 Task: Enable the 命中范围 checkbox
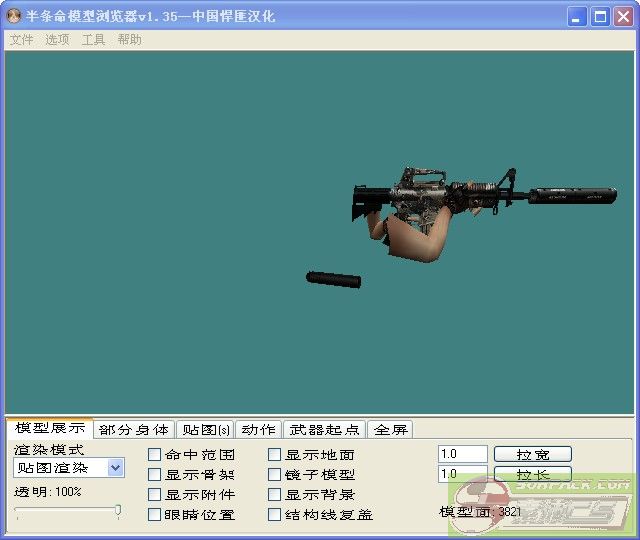click(155, 455)
